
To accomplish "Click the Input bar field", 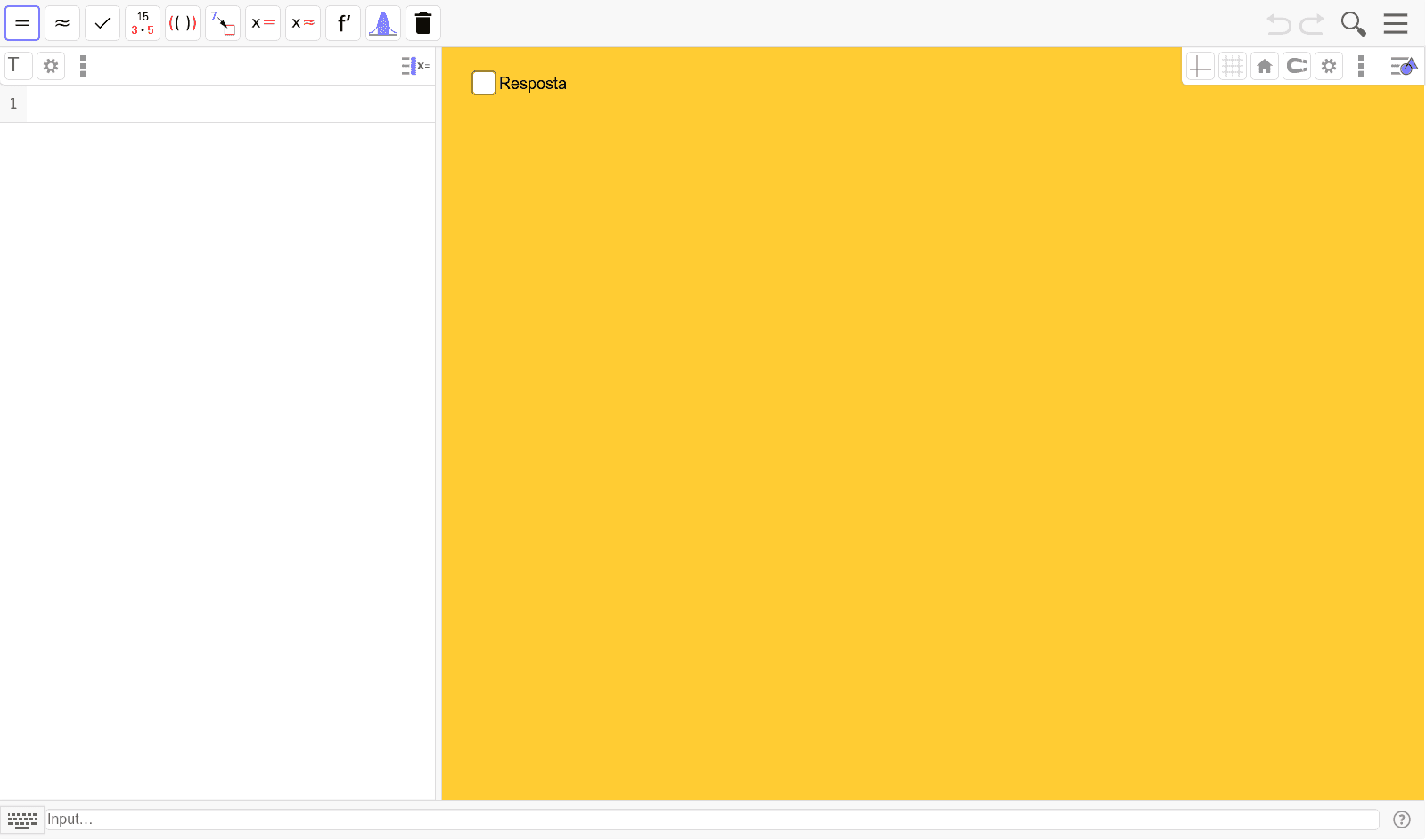I will pyautogui.click(x=712, y=820).
